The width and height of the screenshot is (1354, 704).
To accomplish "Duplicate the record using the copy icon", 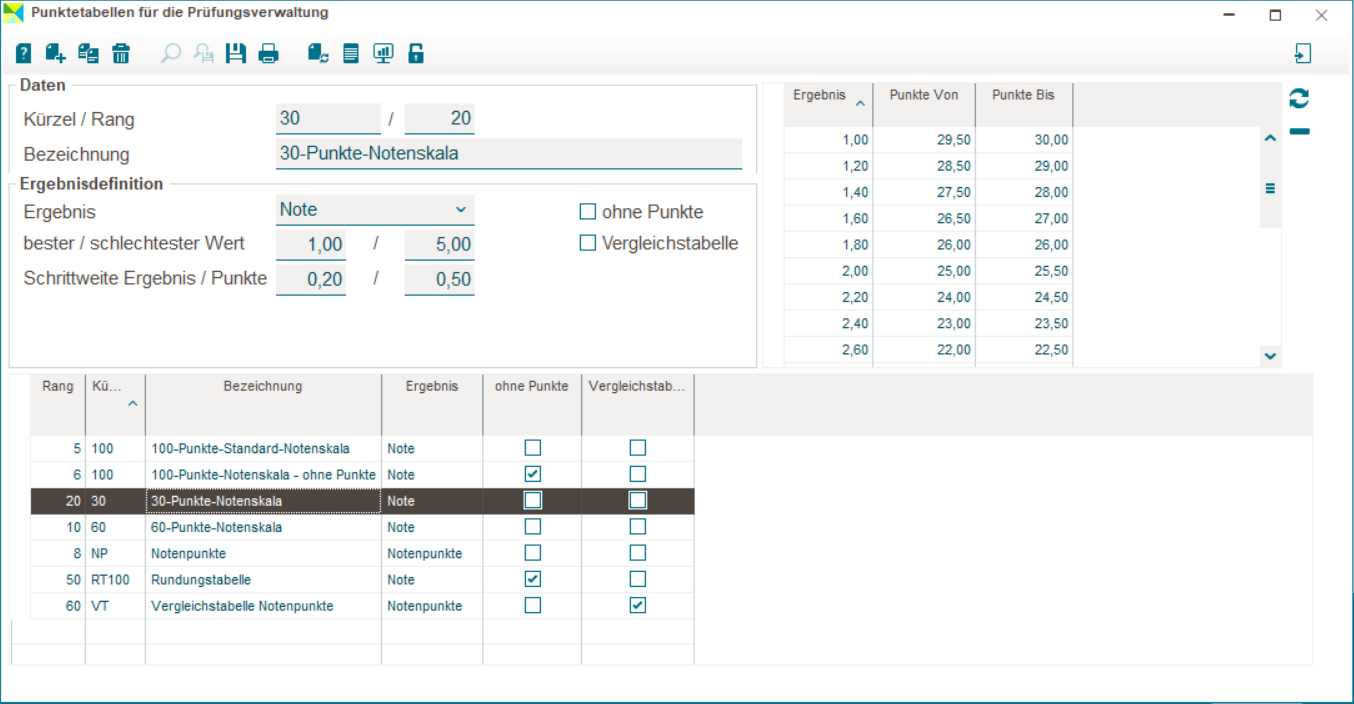I will click(88, 54).
